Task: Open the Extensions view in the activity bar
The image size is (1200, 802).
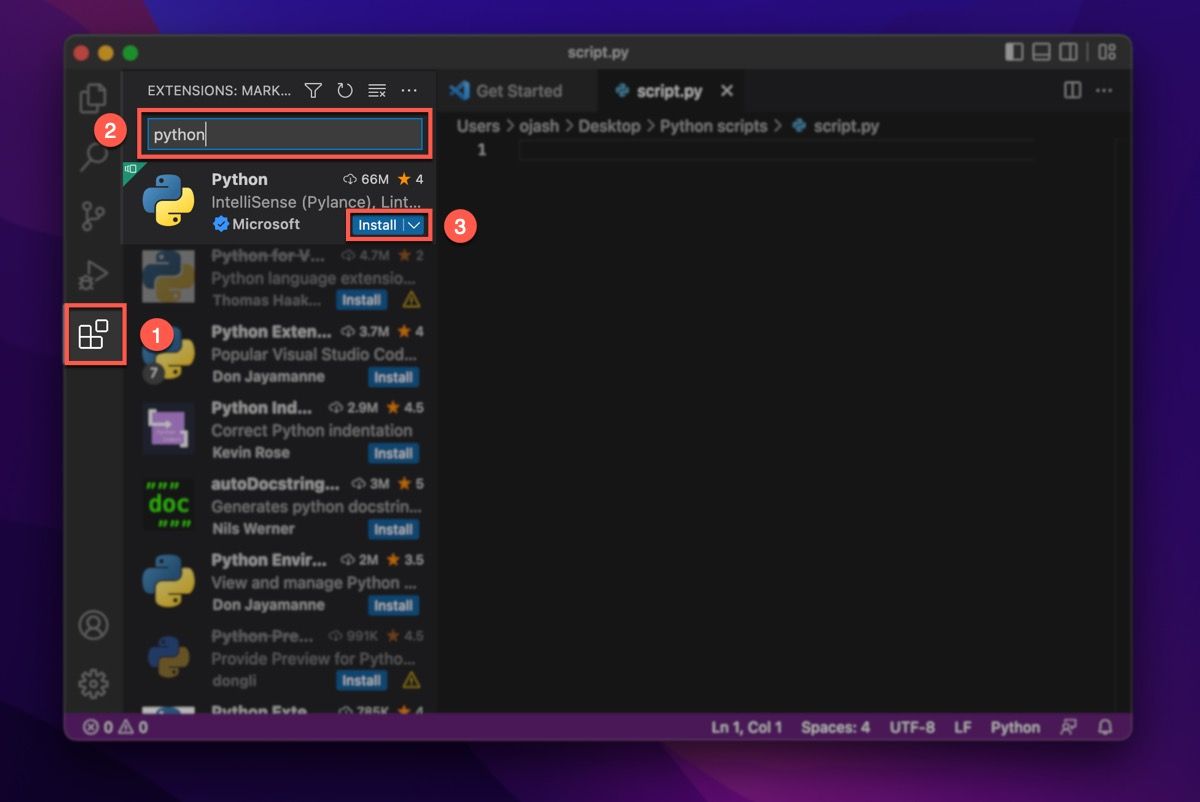Action: coord(94,335)
